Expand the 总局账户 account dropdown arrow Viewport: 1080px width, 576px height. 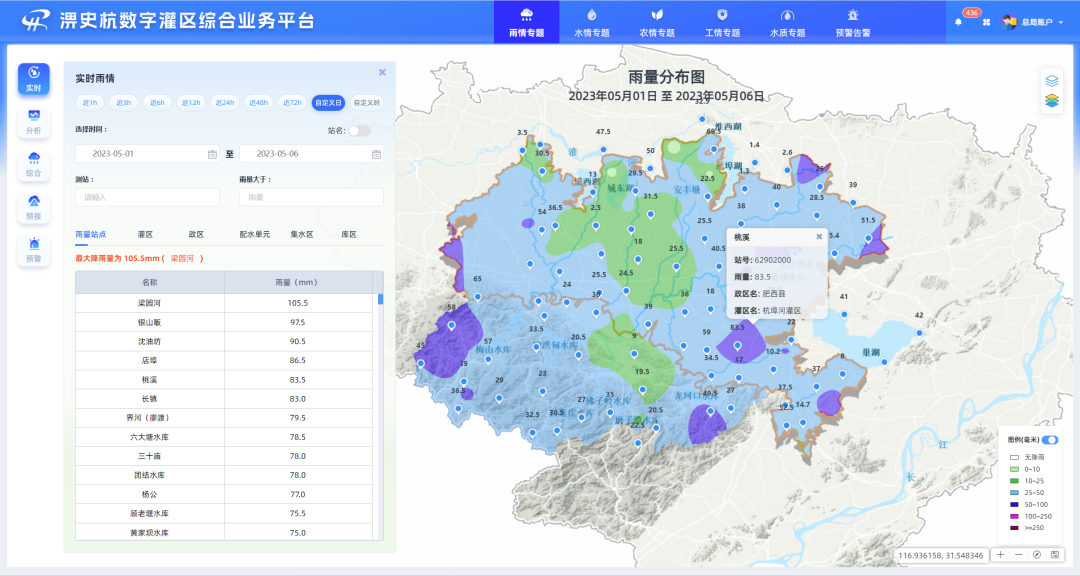click(x=1061, y=22)
